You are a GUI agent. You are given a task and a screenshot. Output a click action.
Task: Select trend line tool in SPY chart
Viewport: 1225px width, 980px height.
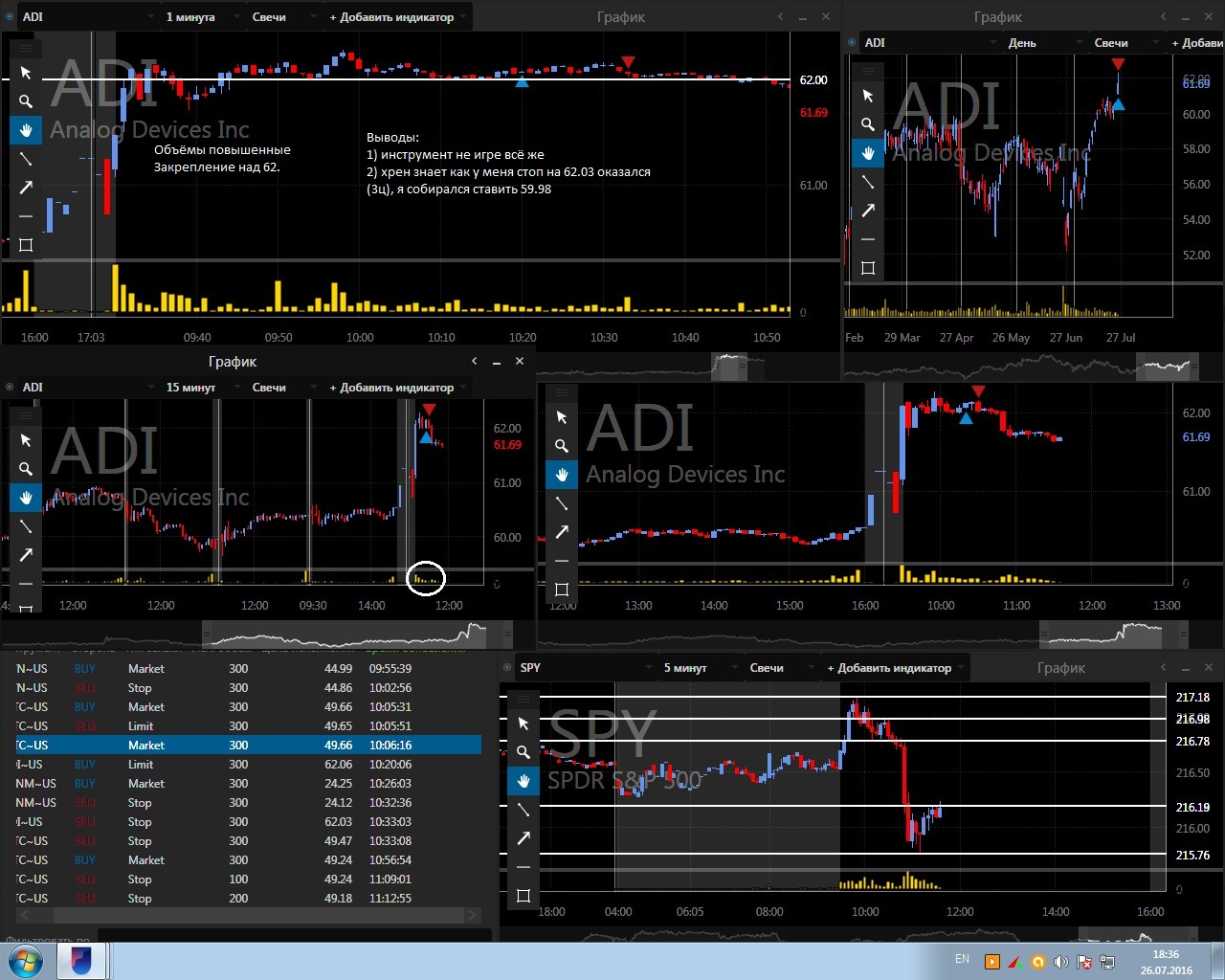(523, 810)
